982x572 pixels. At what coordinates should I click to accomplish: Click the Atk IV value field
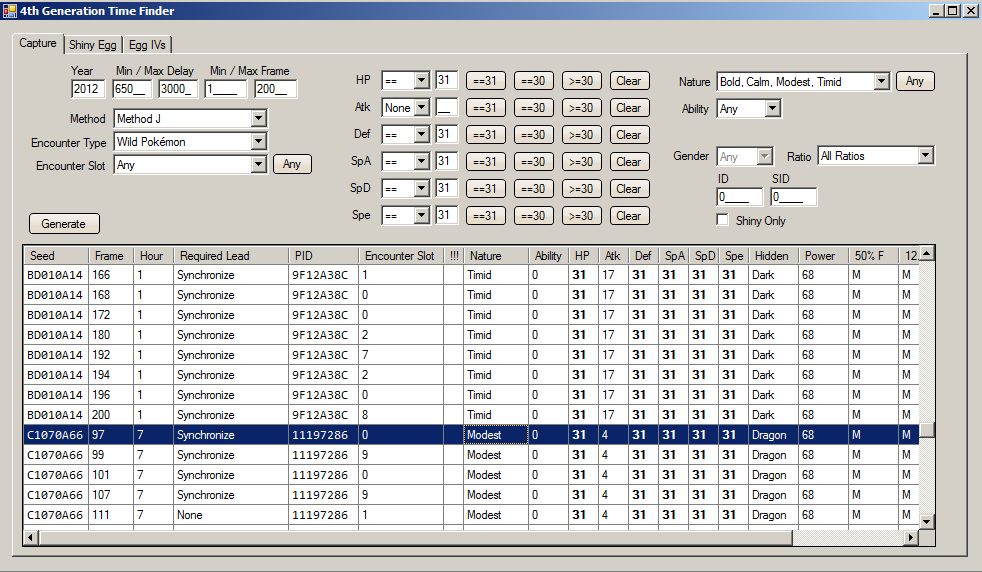click(447, 107)
